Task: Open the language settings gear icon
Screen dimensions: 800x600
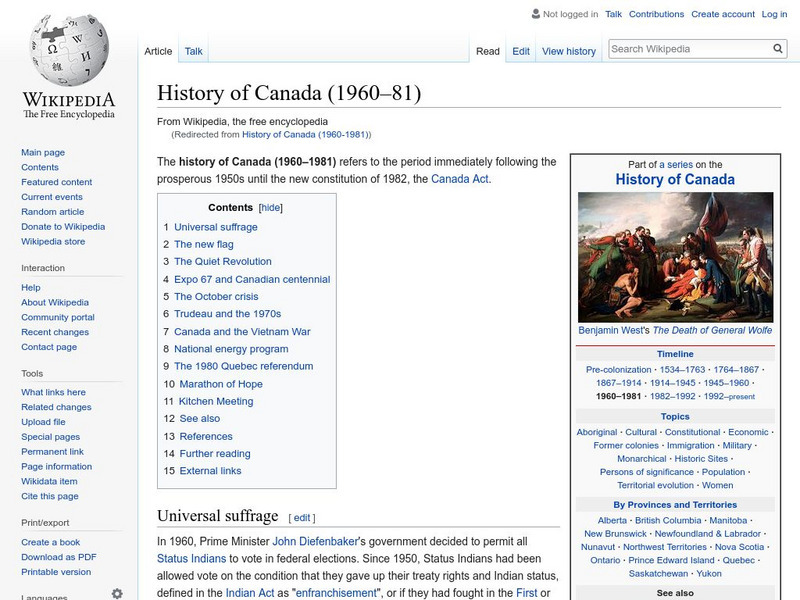Action: coord(119,593)
